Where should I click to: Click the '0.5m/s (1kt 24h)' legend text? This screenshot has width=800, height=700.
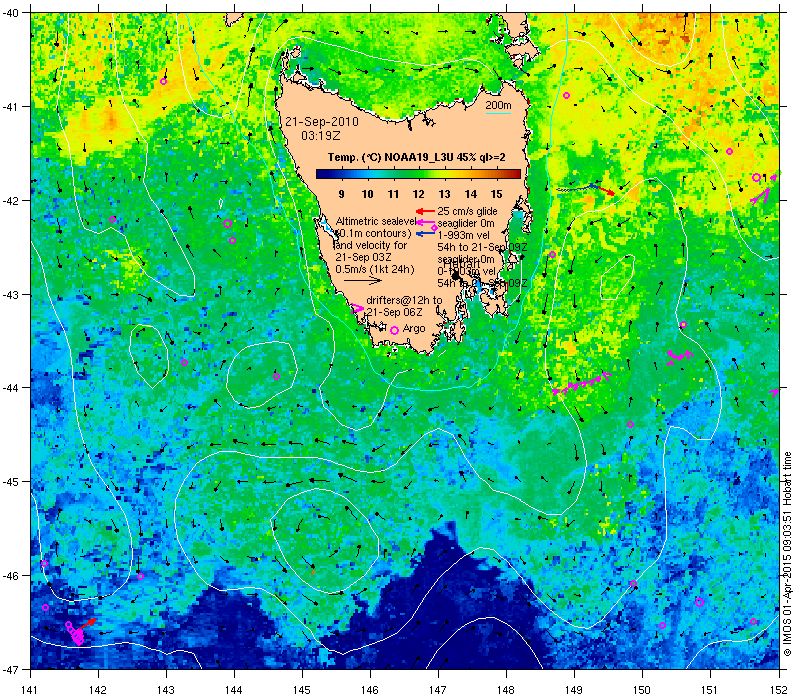tap(374, 269)
